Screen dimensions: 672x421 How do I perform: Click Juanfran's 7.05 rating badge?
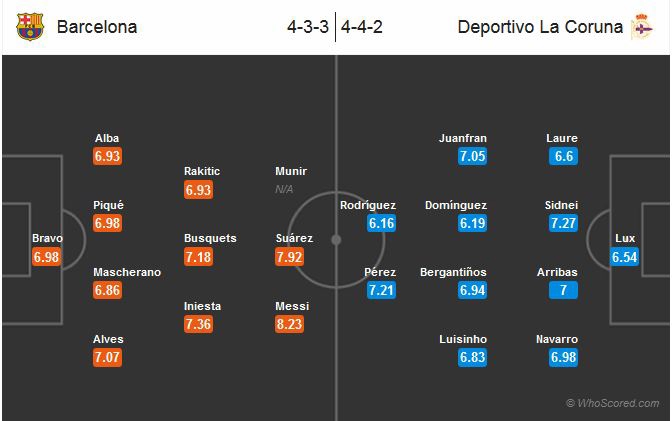click(x=472, y=156)
